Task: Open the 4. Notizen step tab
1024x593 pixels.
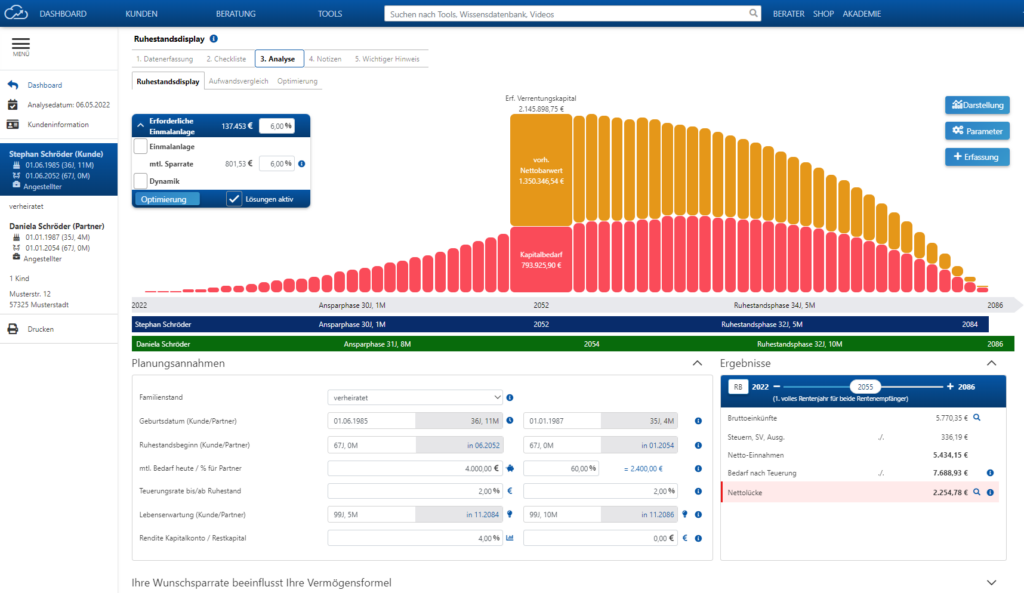Action: pos(325,59)
